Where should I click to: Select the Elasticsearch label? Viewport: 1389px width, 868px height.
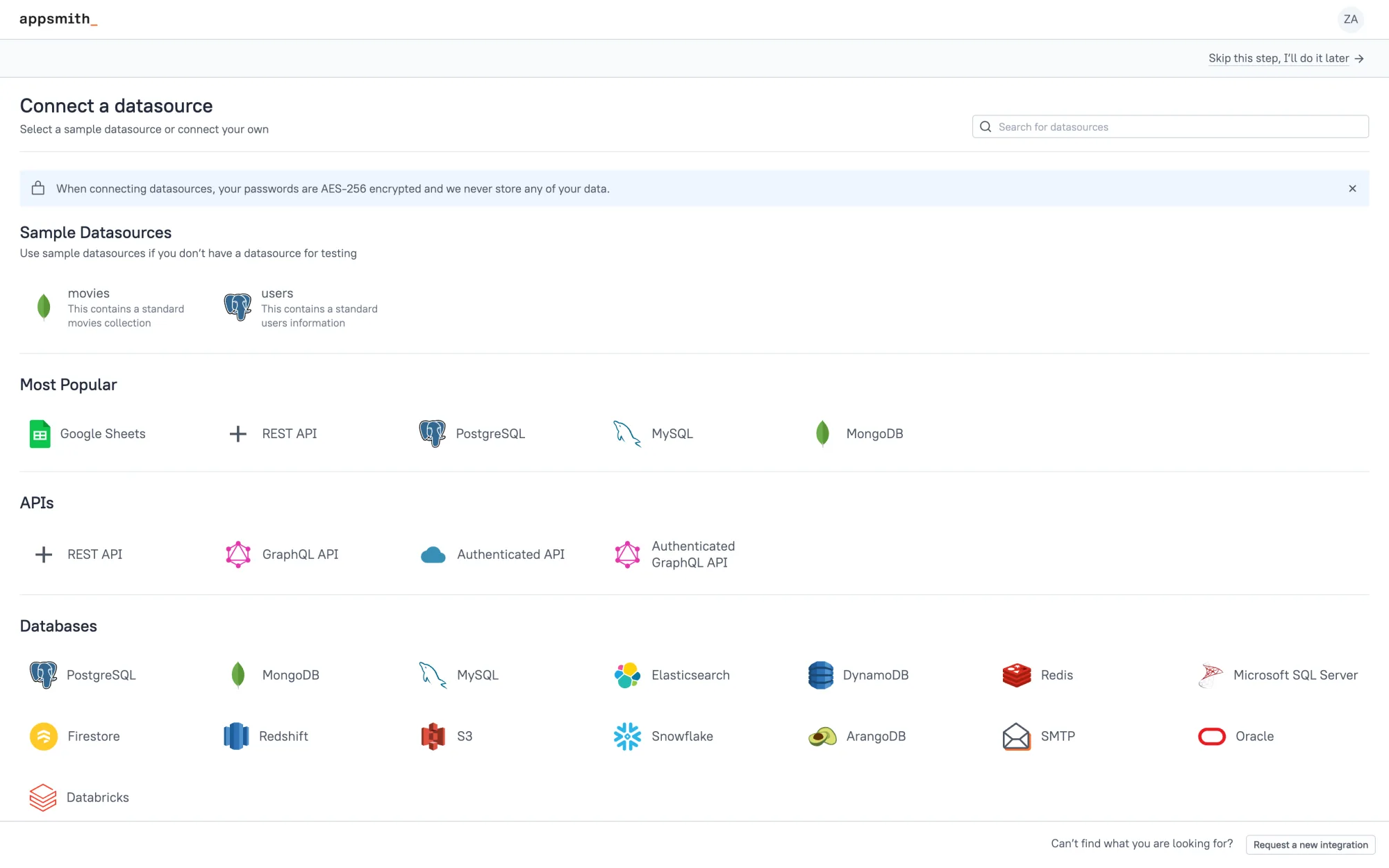[691, 675]
